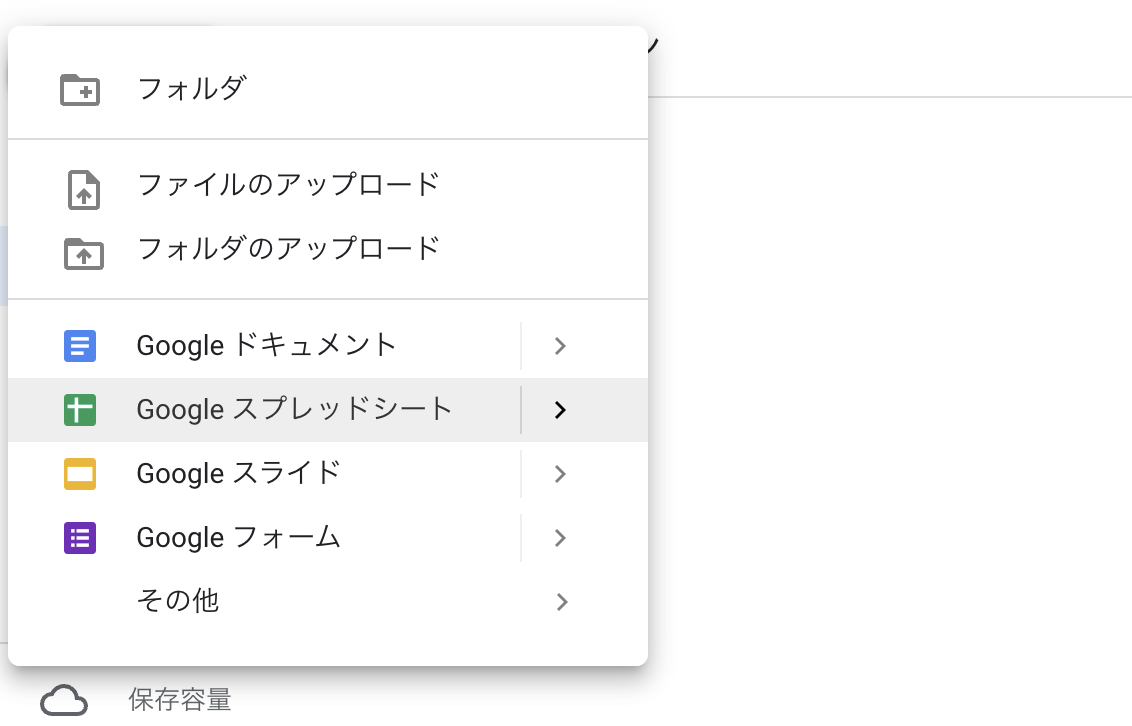Click the folder upload icon
This screenshot has width=1132, height=726.
(84, 254)
